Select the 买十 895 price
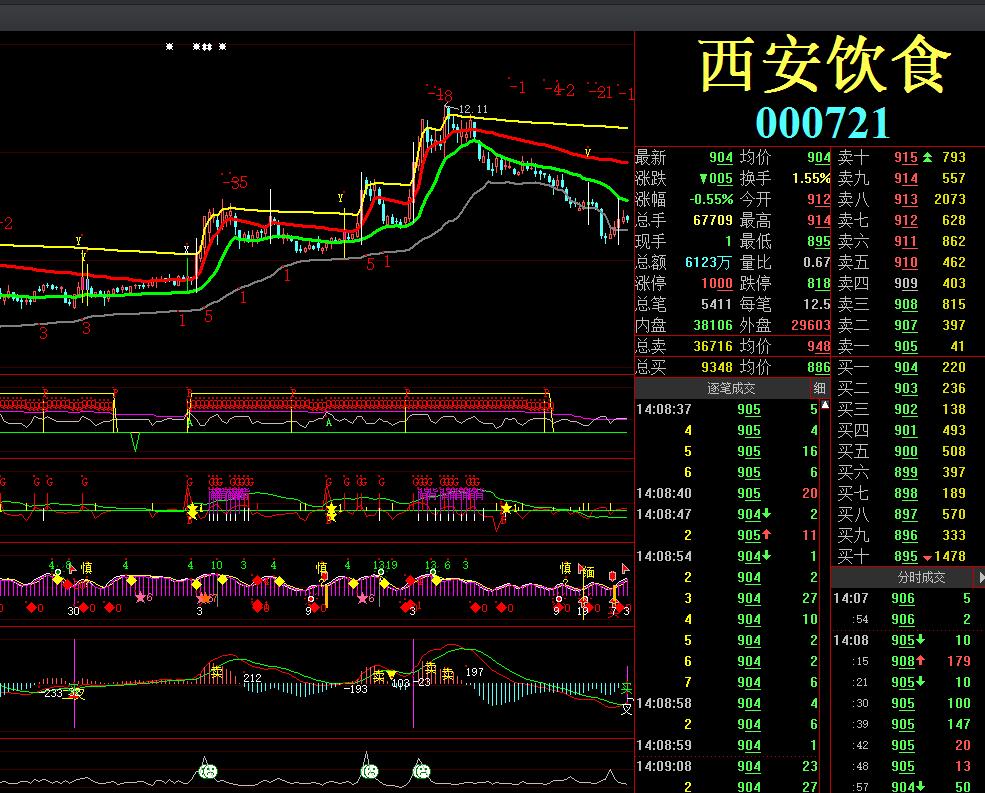The width and height of the screenshot is (985, 793). coord(906,556)
